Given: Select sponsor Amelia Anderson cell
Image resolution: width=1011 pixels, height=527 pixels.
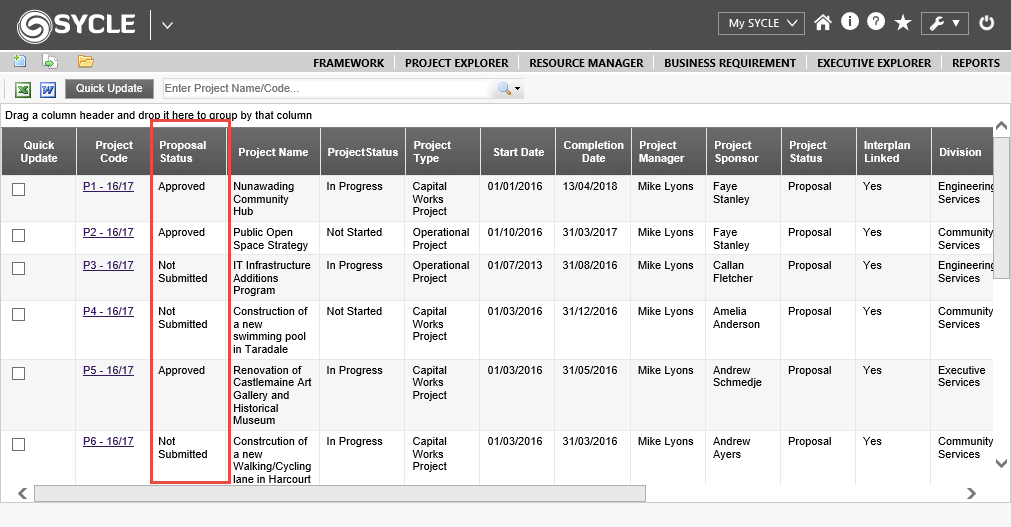Looking at the screenshot, I should 743,330.
